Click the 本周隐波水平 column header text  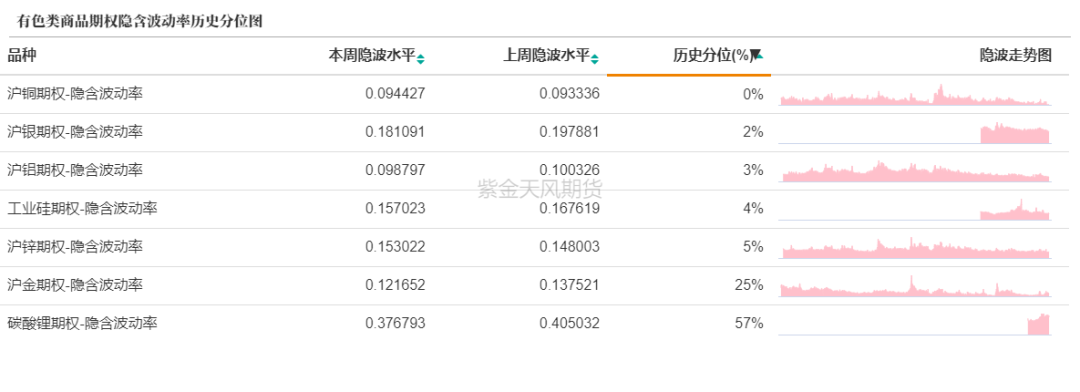pyautogui.click(x=372, y=56)
